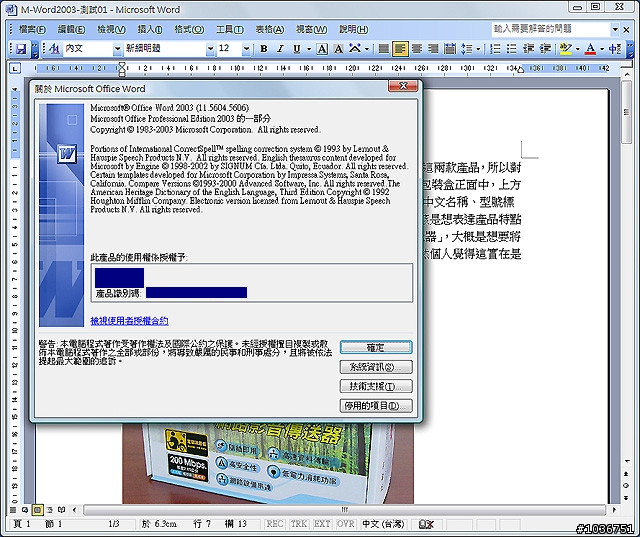Apply Character Border icon
The image size is (640, 537).
(322, 49)
